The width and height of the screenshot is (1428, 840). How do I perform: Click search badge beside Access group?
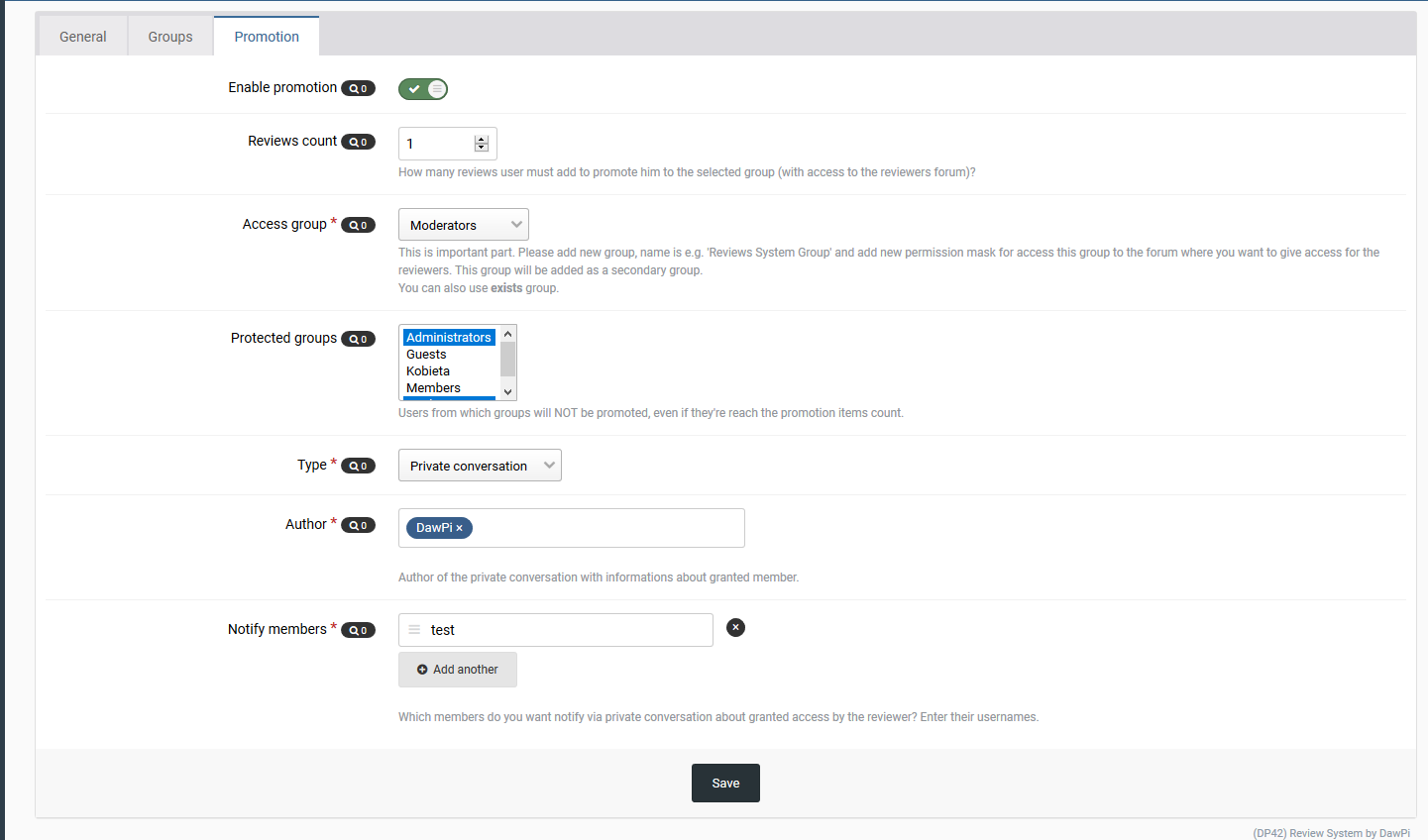358,225
